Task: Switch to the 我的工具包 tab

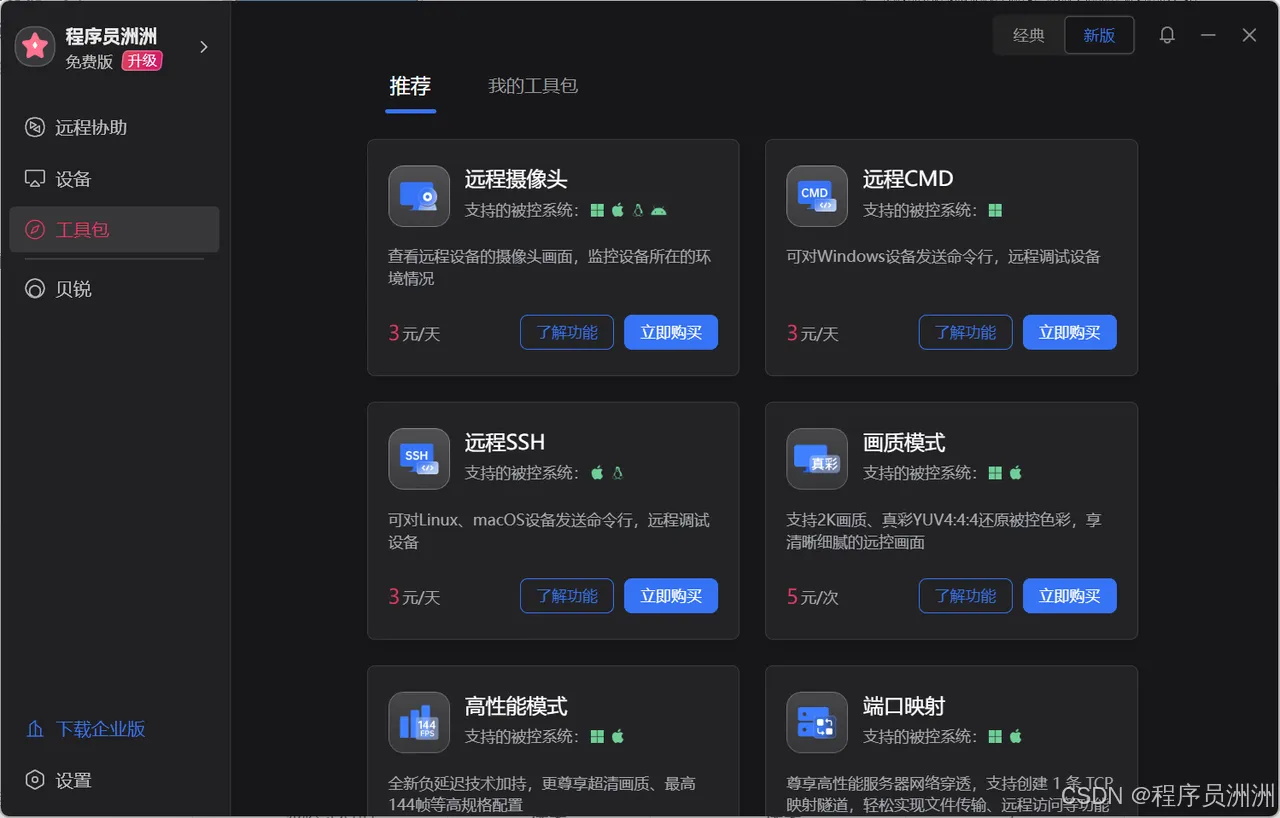Action: pyautogui.click(x=532, y=86)
